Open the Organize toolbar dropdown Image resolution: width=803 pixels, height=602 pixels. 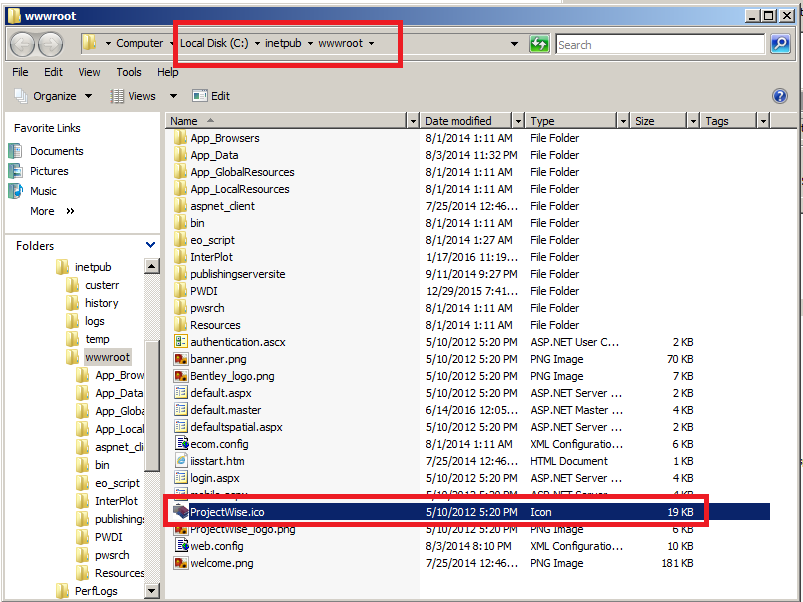click(53, 96)
